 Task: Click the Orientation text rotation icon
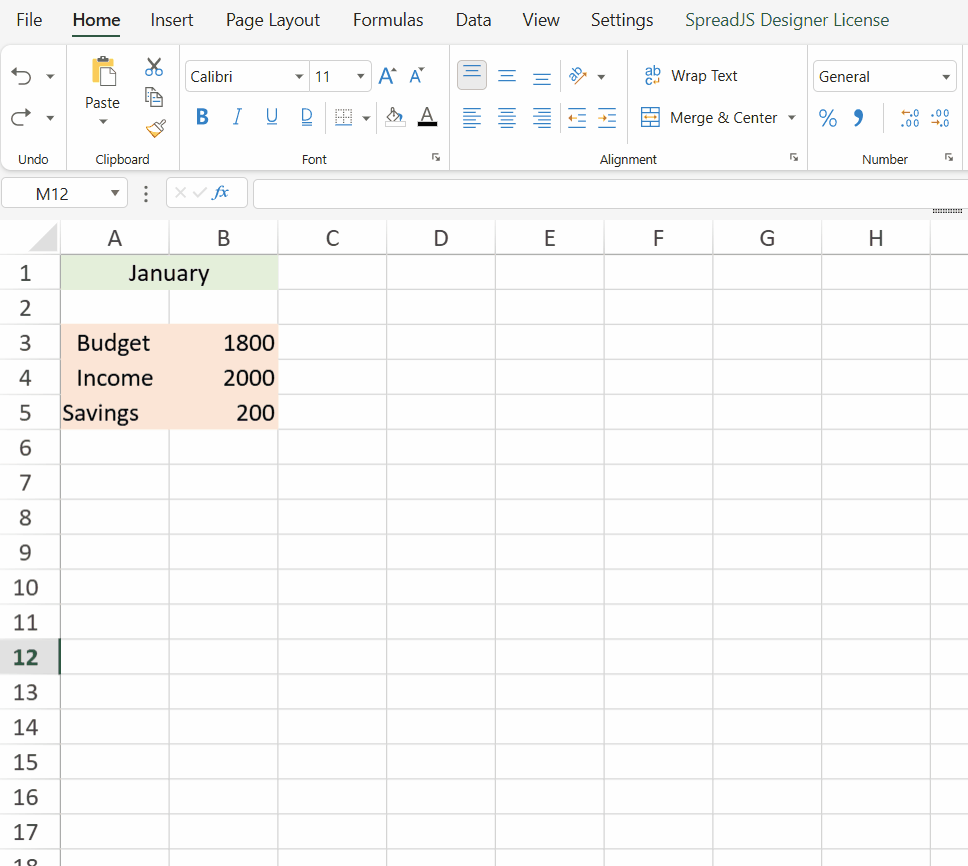coord(578,76)
